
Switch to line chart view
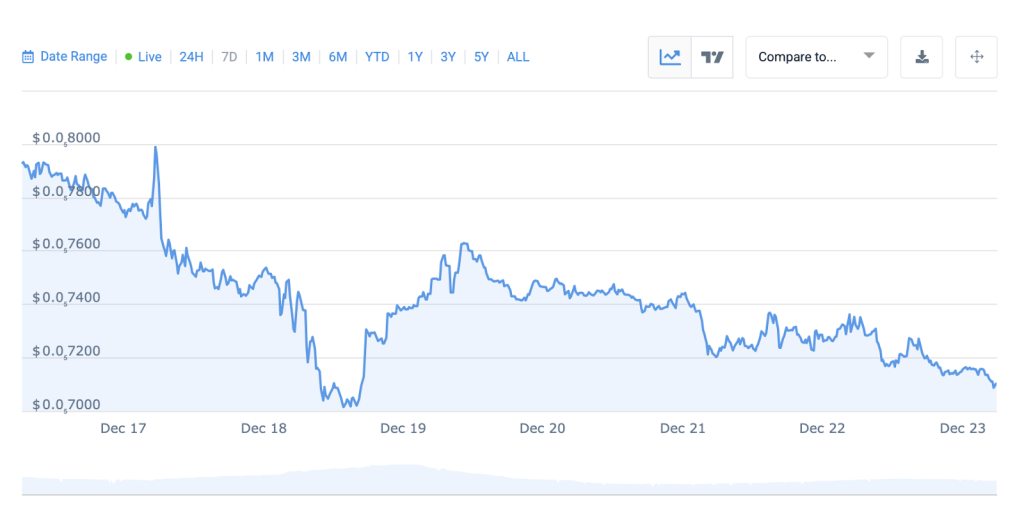click(670, 57)
